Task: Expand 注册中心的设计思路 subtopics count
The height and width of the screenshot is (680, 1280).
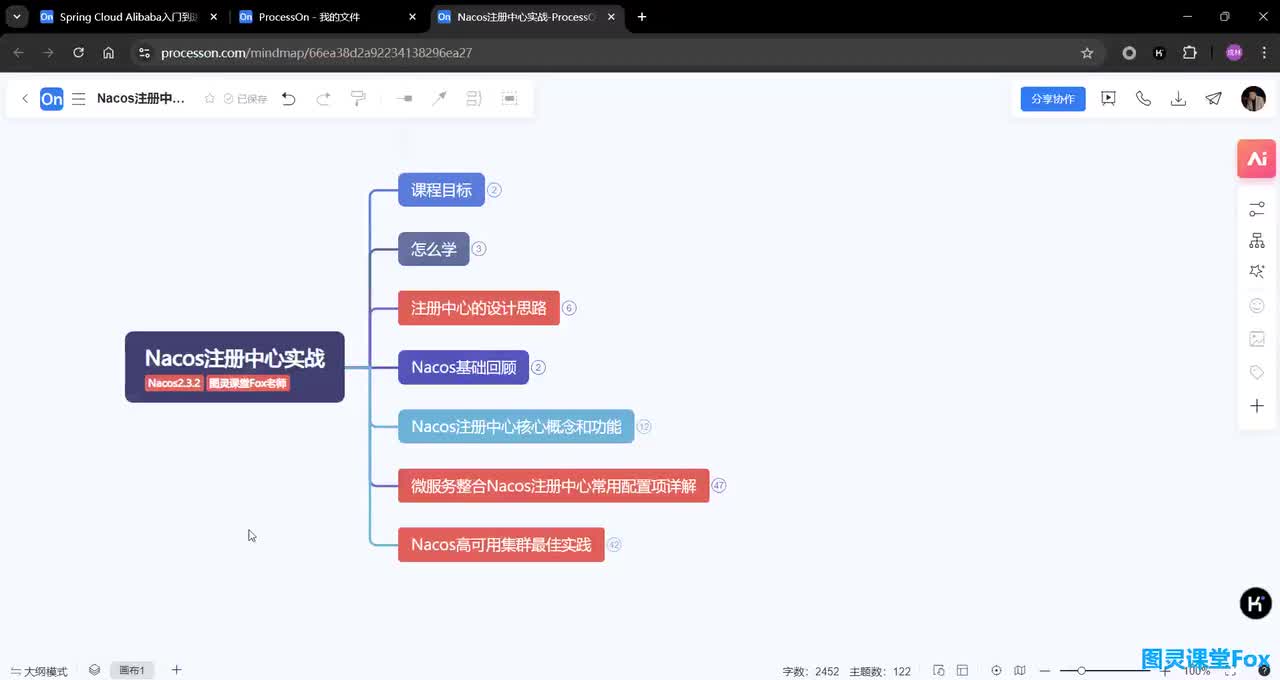Action: tap(569, 308)
